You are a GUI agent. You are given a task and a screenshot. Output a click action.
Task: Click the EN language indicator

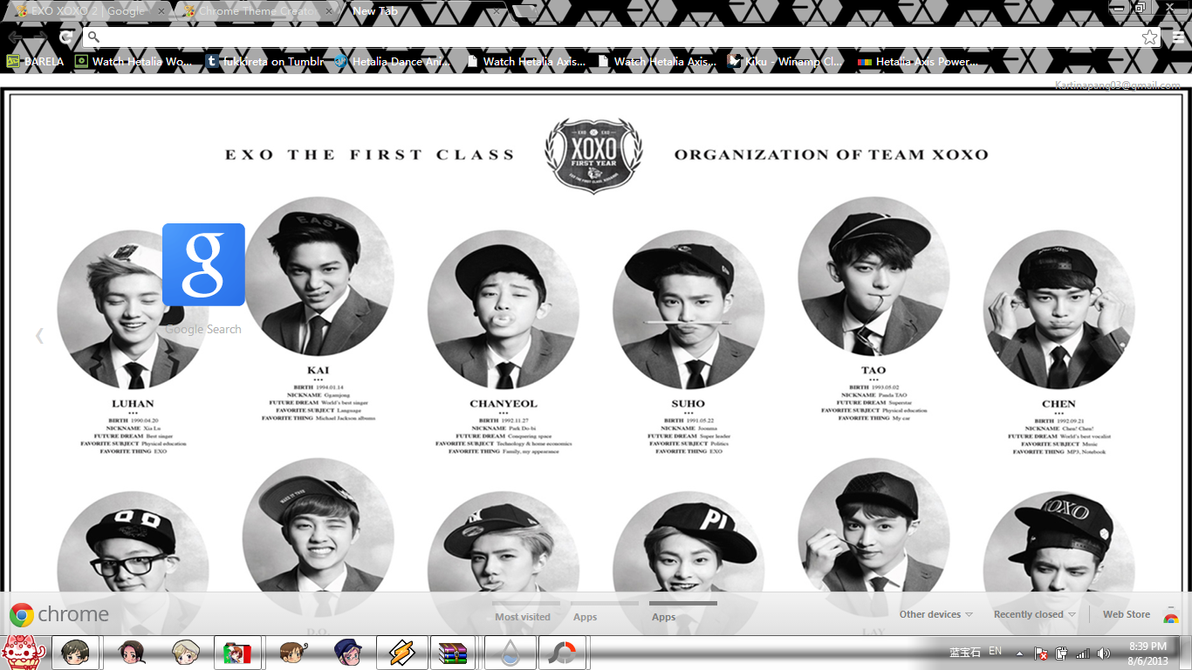tap(995, 652)
